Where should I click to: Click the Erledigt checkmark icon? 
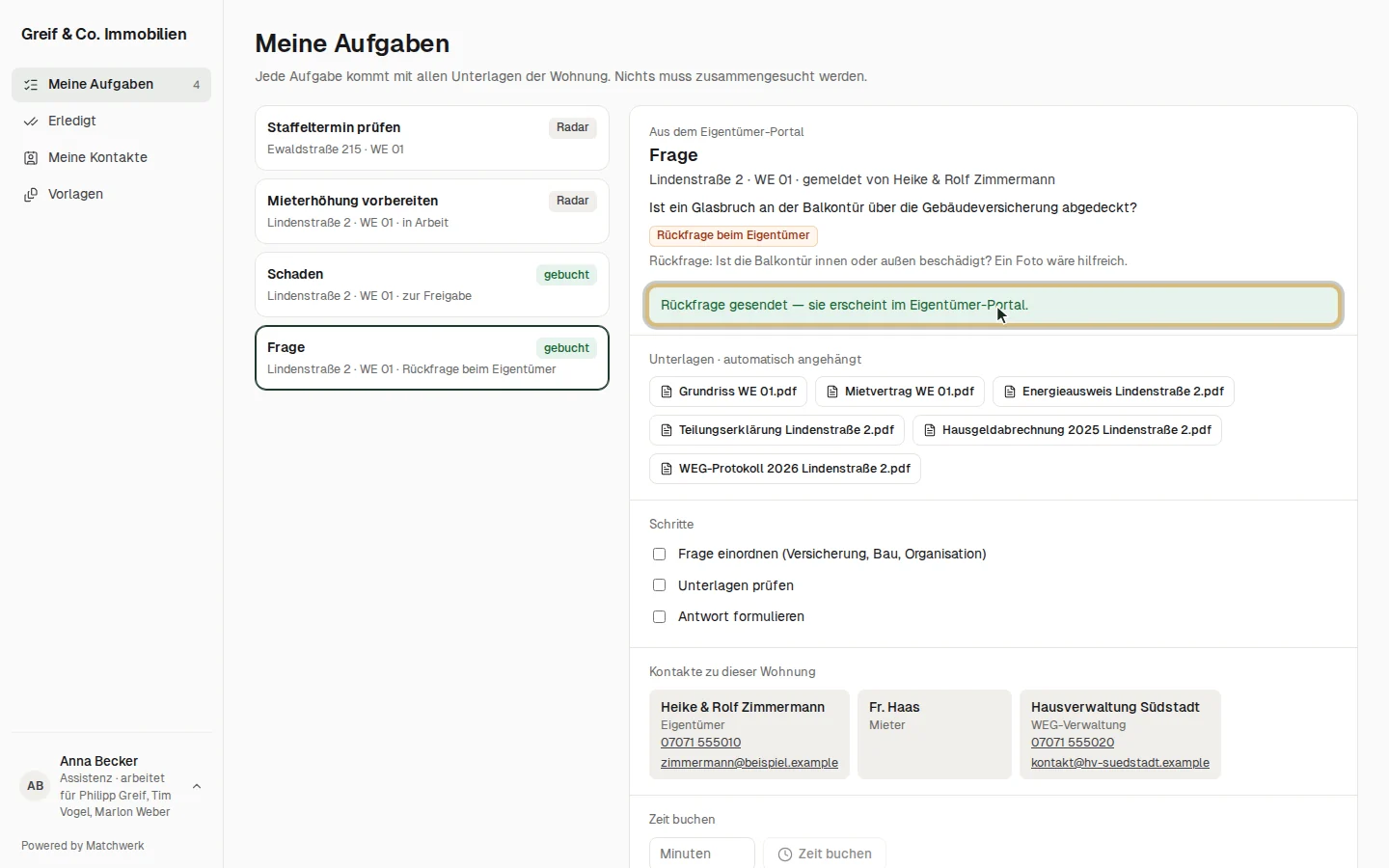coord(31,122)
